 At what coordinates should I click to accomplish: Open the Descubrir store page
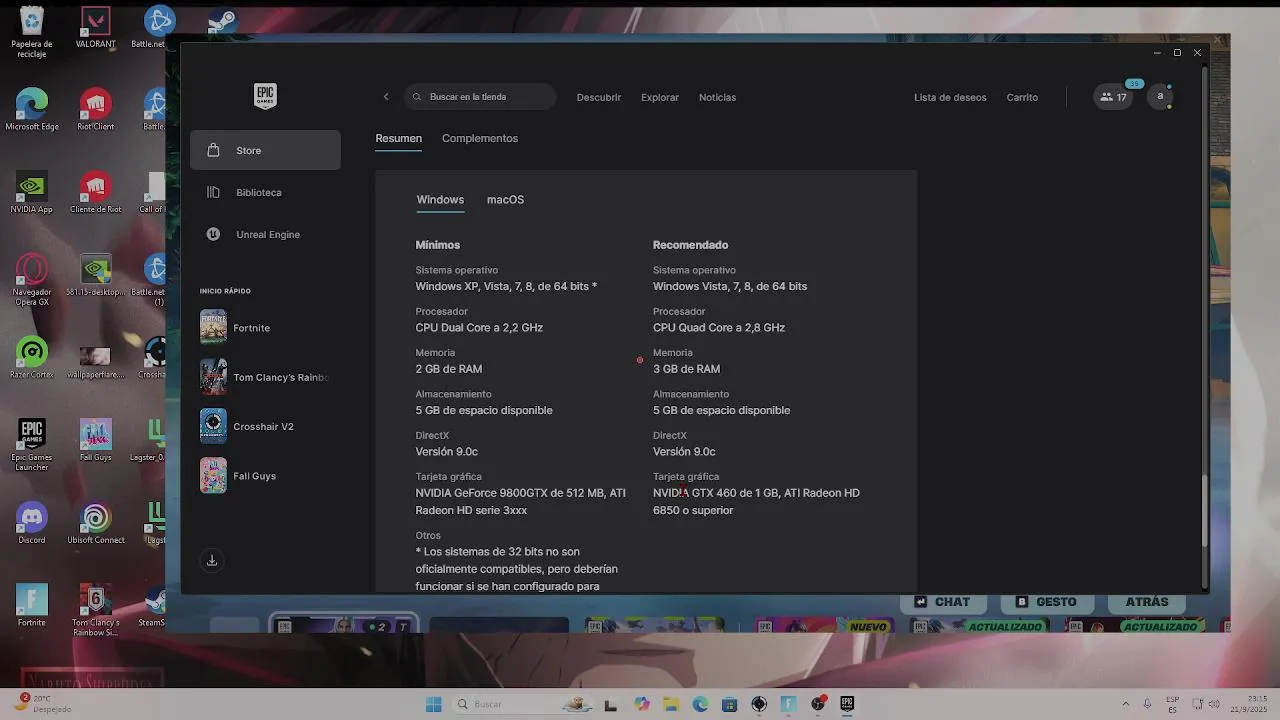pyautogui.click(x=599, y=97)
